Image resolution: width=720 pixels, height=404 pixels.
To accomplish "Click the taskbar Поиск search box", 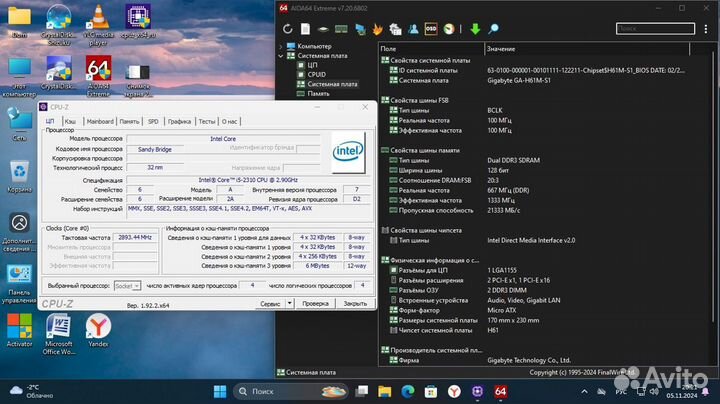I will point(290,392).
